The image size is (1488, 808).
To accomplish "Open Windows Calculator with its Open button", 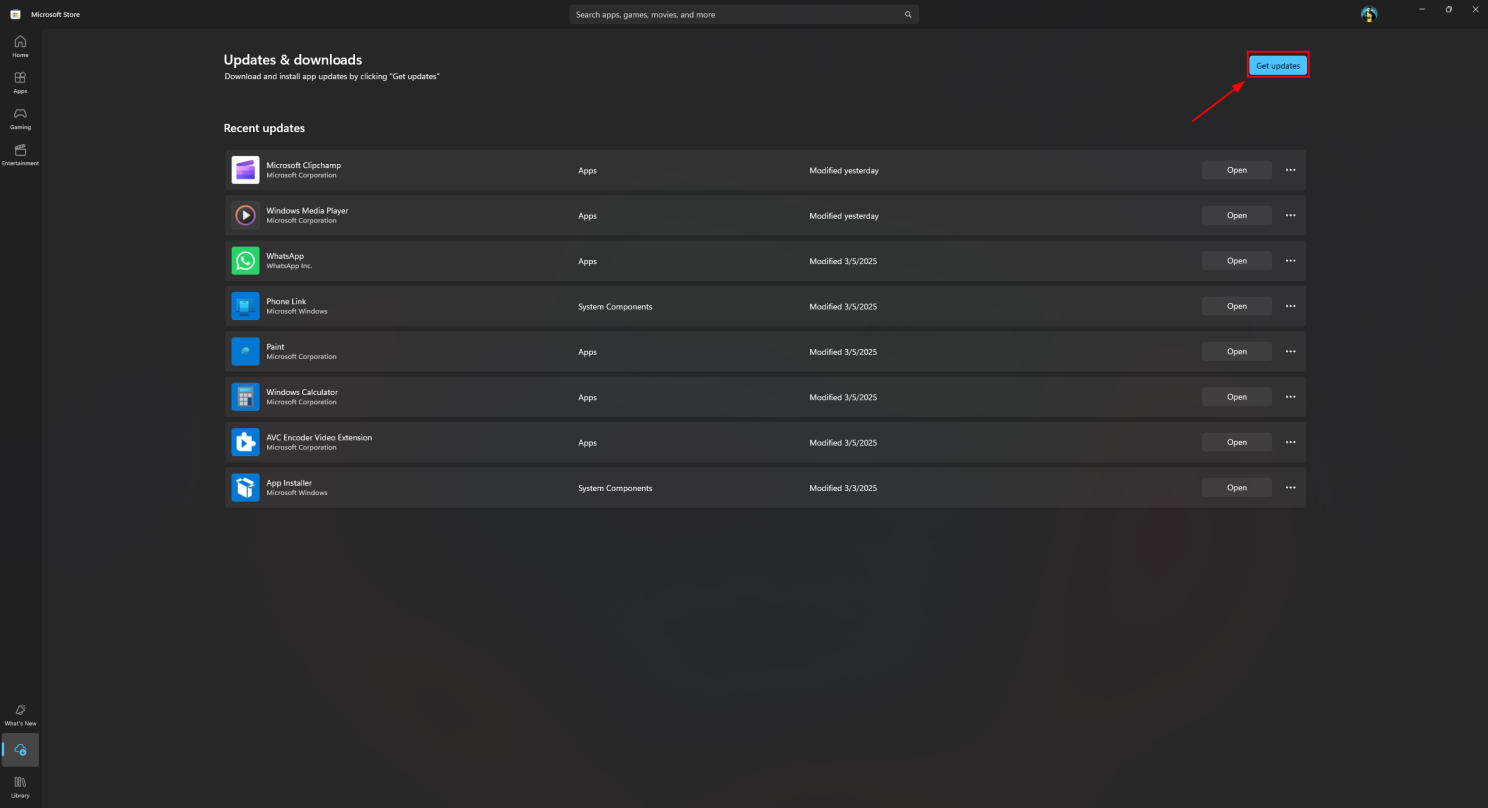I will tap(1237, 397).
